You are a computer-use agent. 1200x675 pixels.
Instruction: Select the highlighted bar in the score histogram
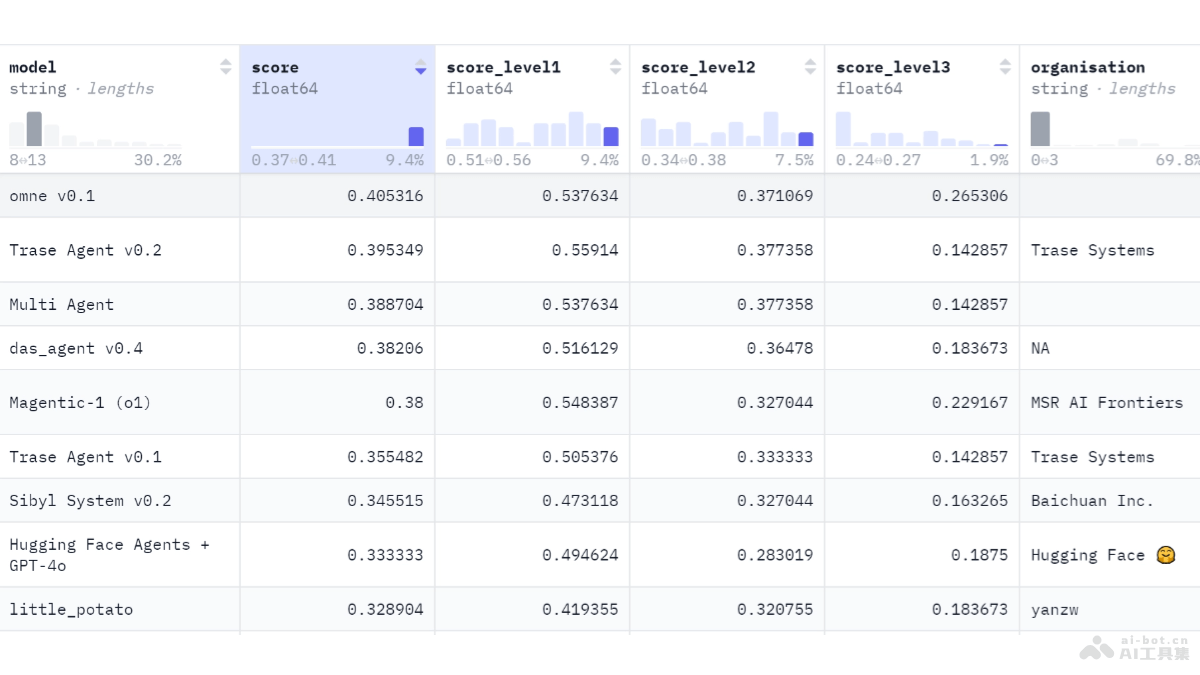point(416,137)
